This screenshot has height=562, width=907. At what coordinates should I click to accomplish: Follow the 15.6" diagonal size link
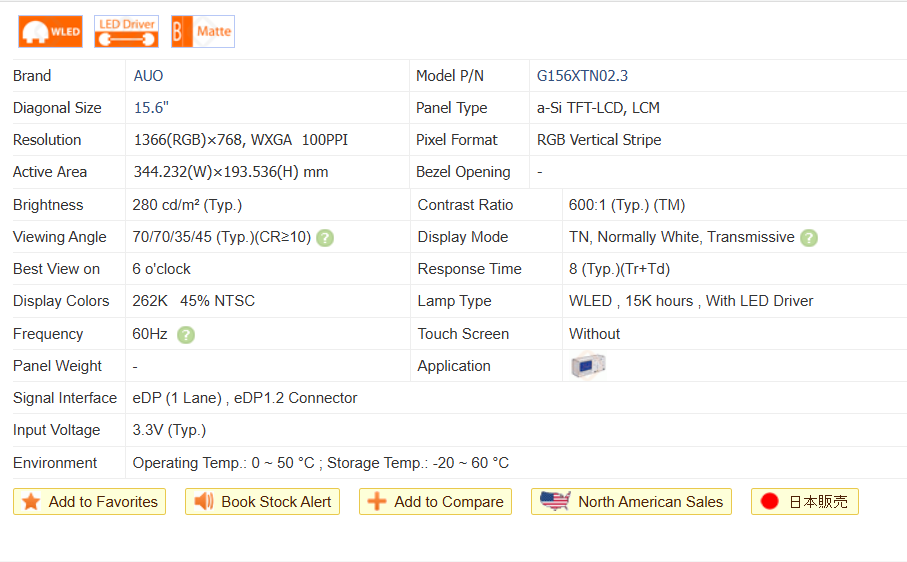coord(152,108)
